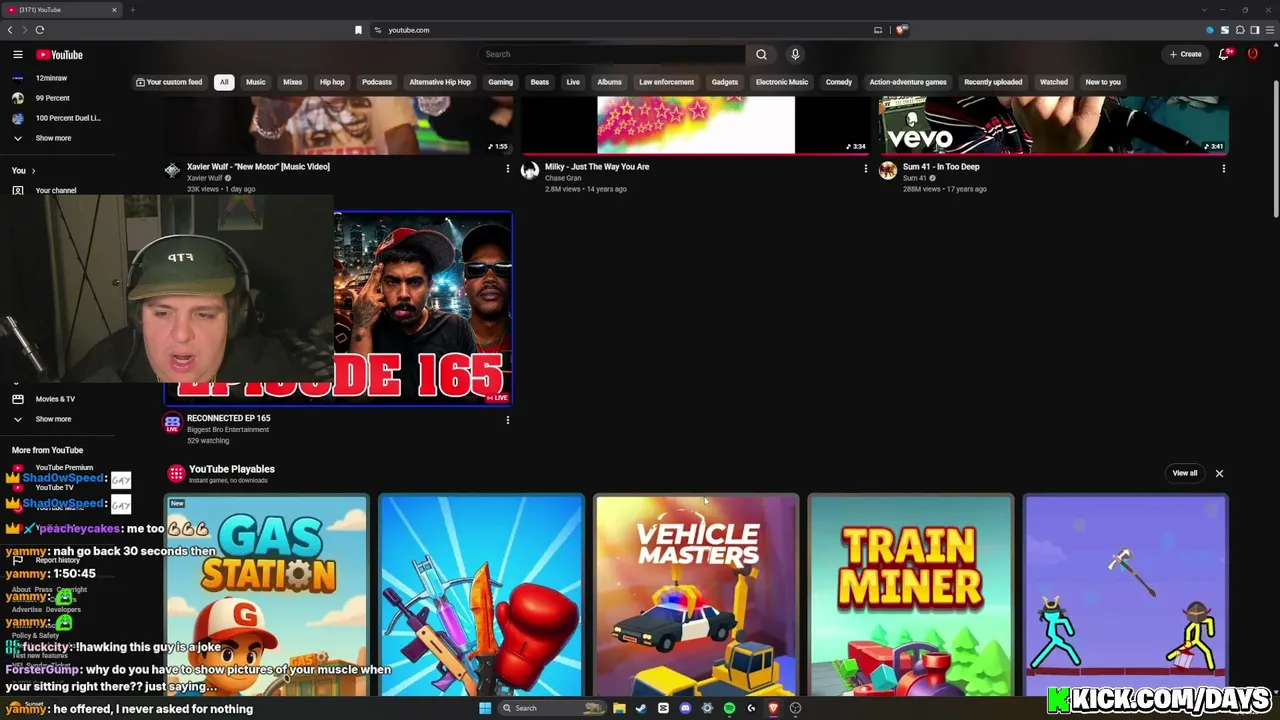Open the browser tab search dropdown arrow

(x=1205, y=10)
